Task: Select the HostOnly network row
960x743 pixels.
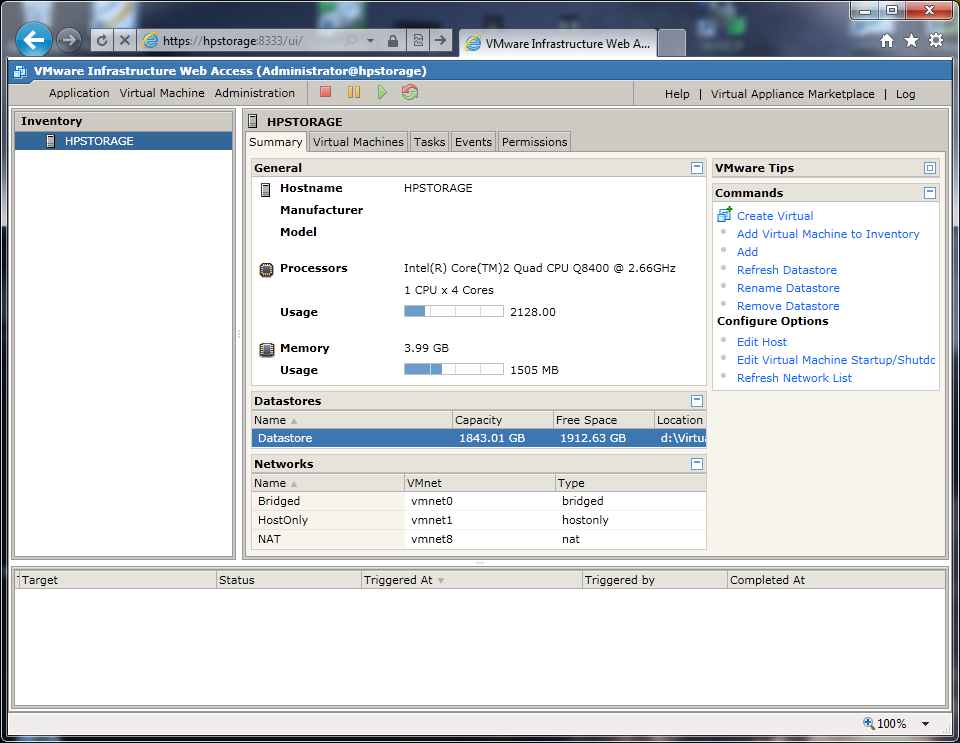Action: pos(479,520)
